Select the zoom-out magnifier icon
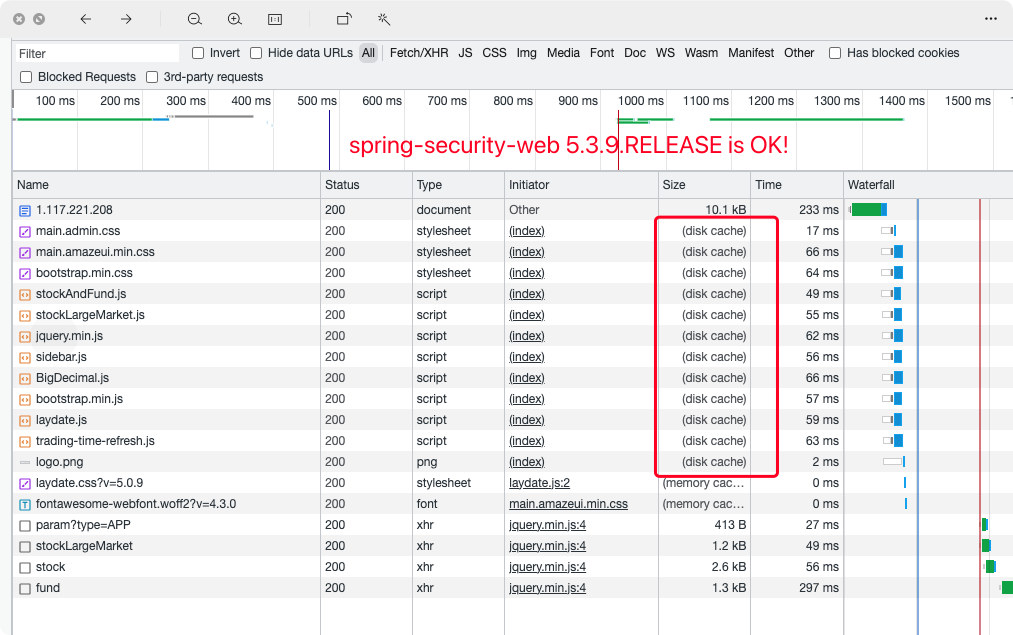Image resolution: width=1013 pixels, height=635 pixels. [x=194, y=18]
